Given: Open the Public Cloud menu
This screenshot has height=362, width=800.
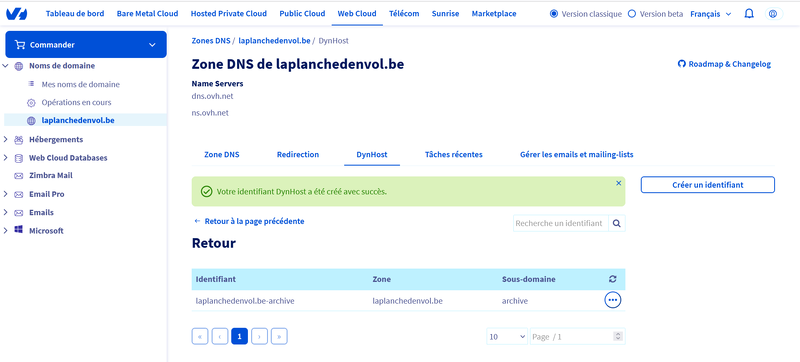Looking at the screenshot, I should click(302, 14).
